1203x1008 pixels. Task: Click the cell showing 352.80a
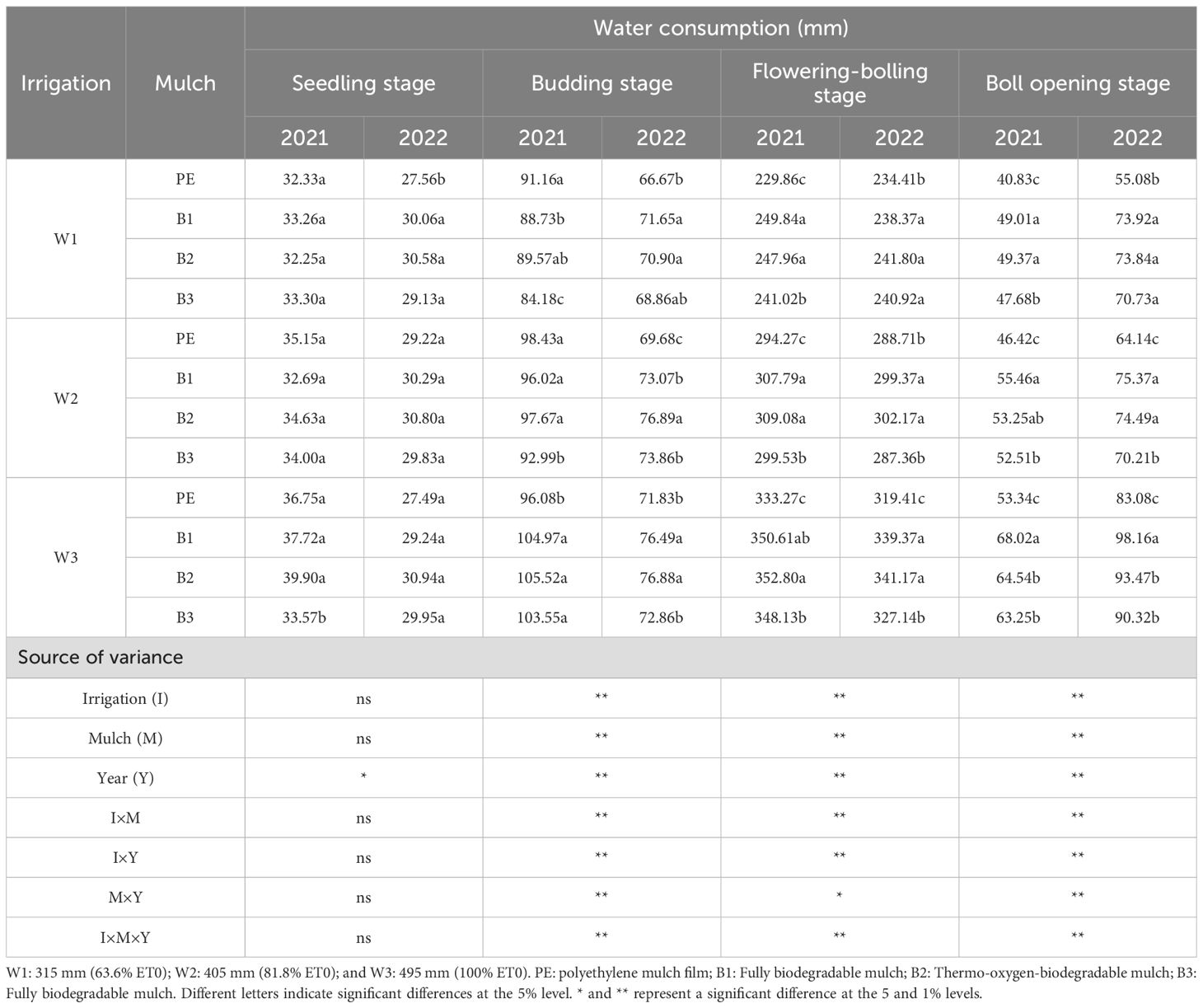pos(780,578)
